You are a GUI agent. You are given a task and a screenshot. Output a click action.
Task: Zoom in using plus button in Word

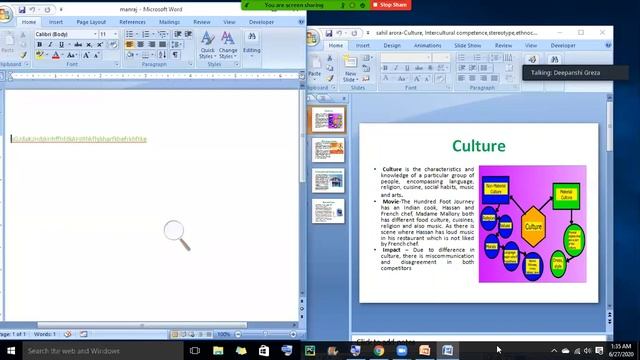(293, 334)
